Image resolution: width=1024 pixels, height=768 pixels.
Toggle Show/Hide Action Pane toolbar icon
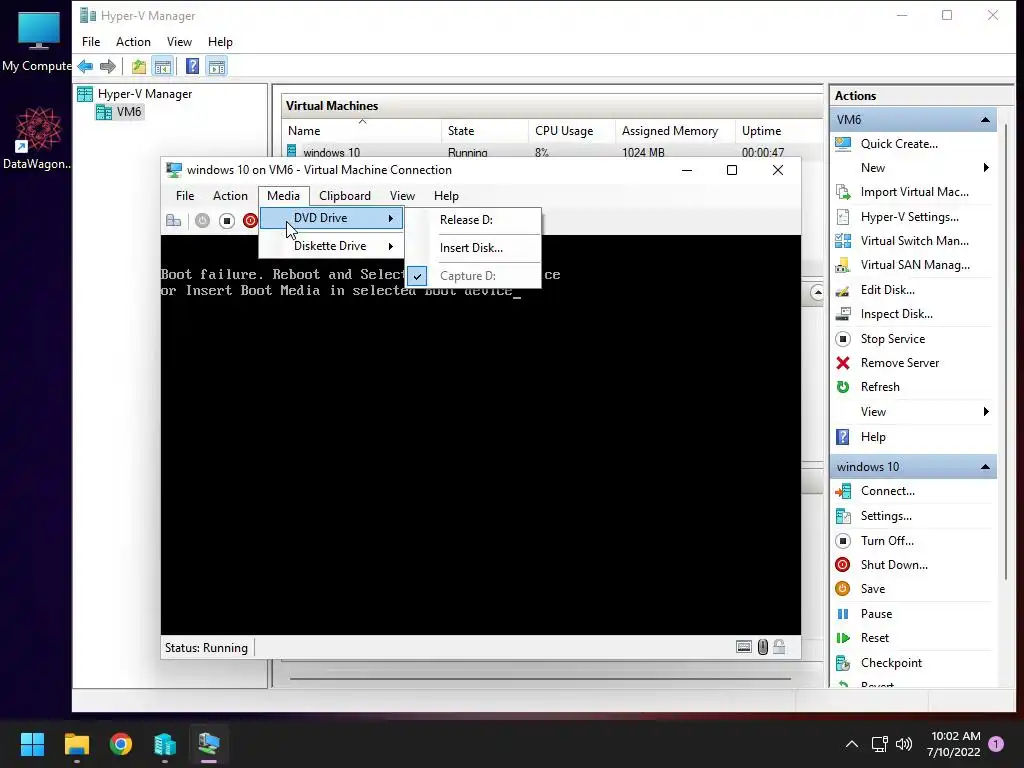[217, 66]
